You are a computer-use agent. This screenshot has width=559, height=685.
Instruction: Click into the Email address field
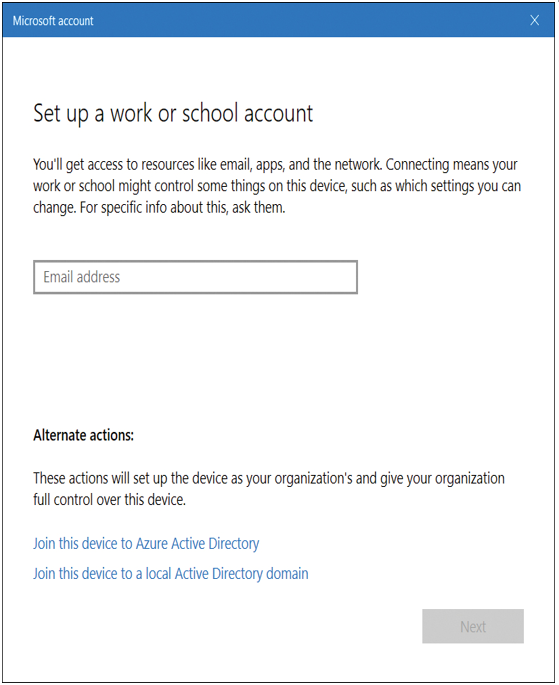[x=195, y=277]
